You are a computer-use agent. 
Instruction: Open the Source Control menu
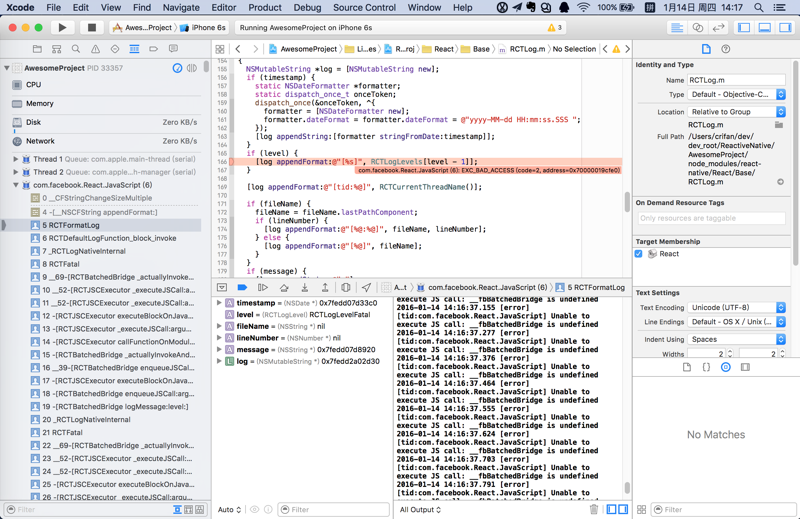pyautogui.click(x=364, y=8)
